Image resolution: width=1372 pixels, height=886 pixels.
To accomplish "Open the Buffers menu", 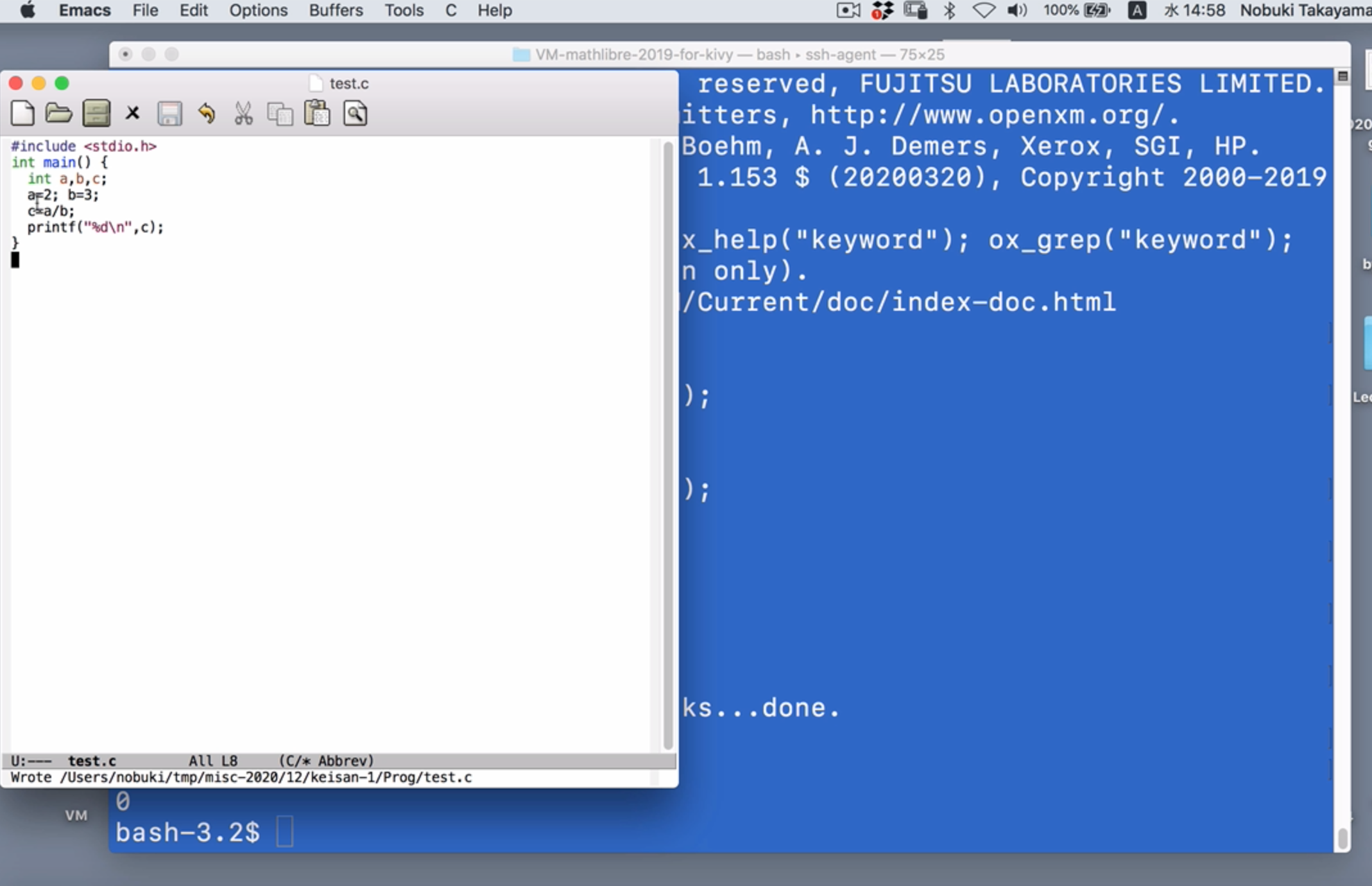I will [x=336, y=10].
